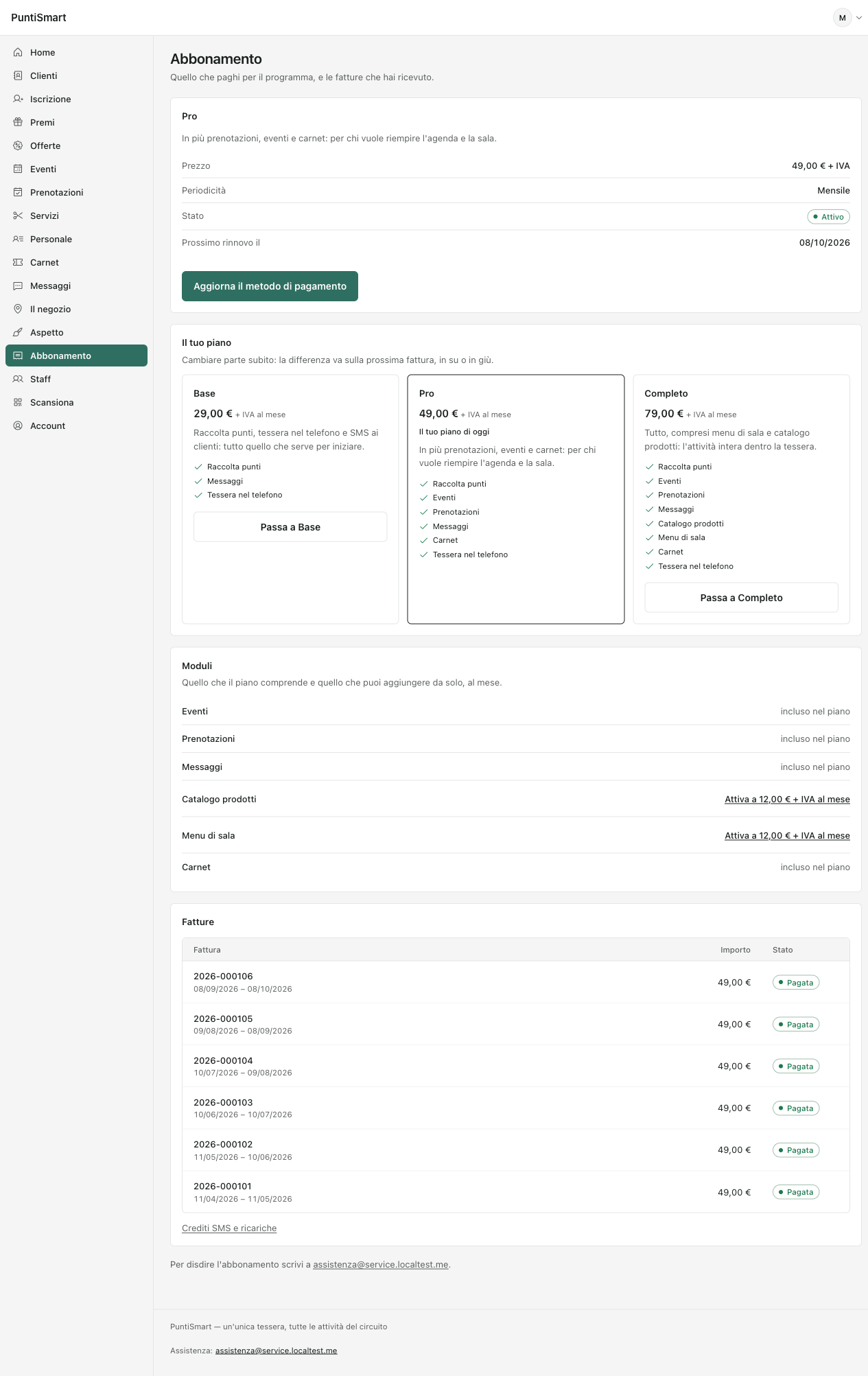Click the Account user-circle icon
868x1376 pixels.
pyautogui.click(x=18, y=425)
